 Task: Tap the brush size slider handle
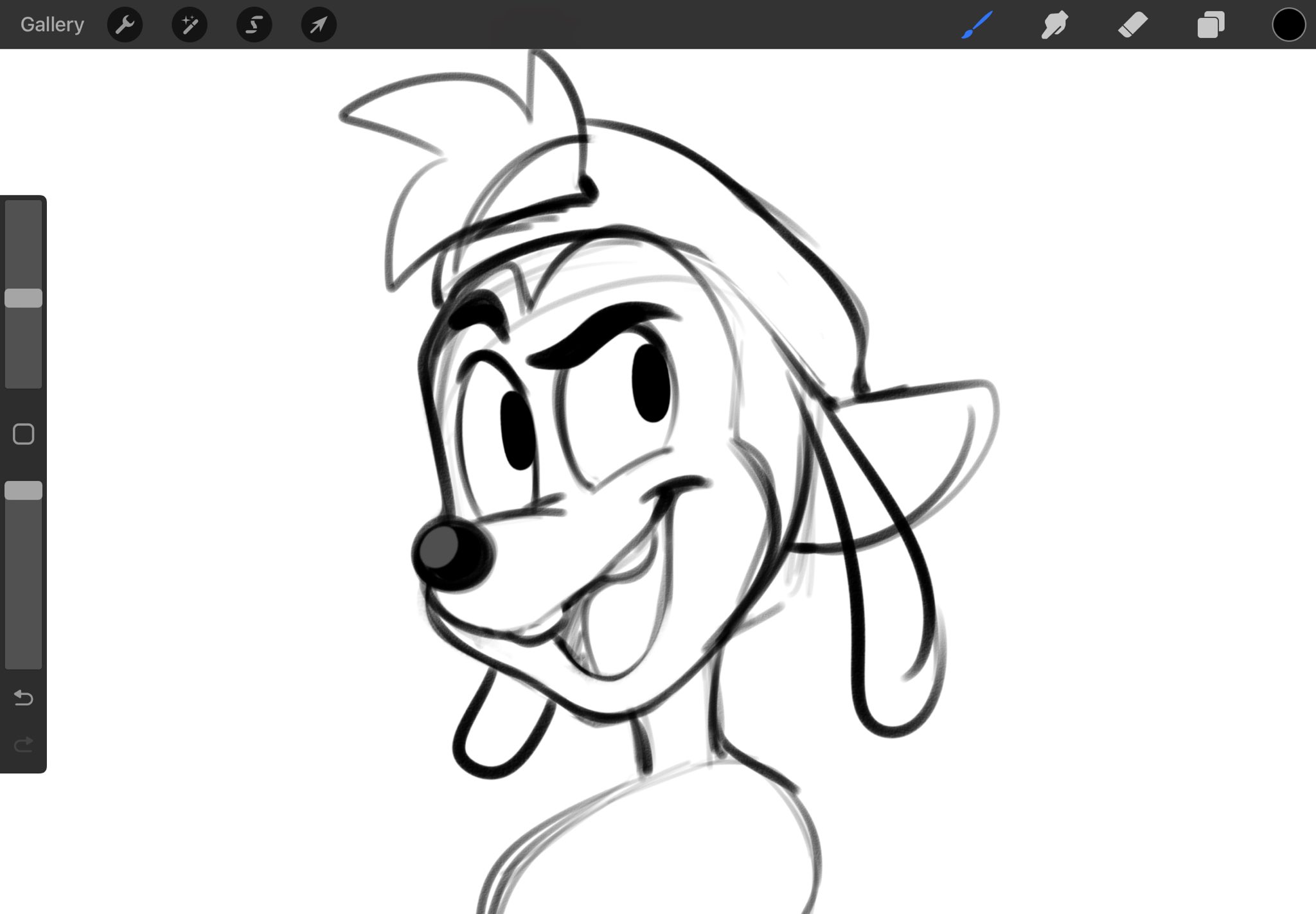[x=24, y=297]
